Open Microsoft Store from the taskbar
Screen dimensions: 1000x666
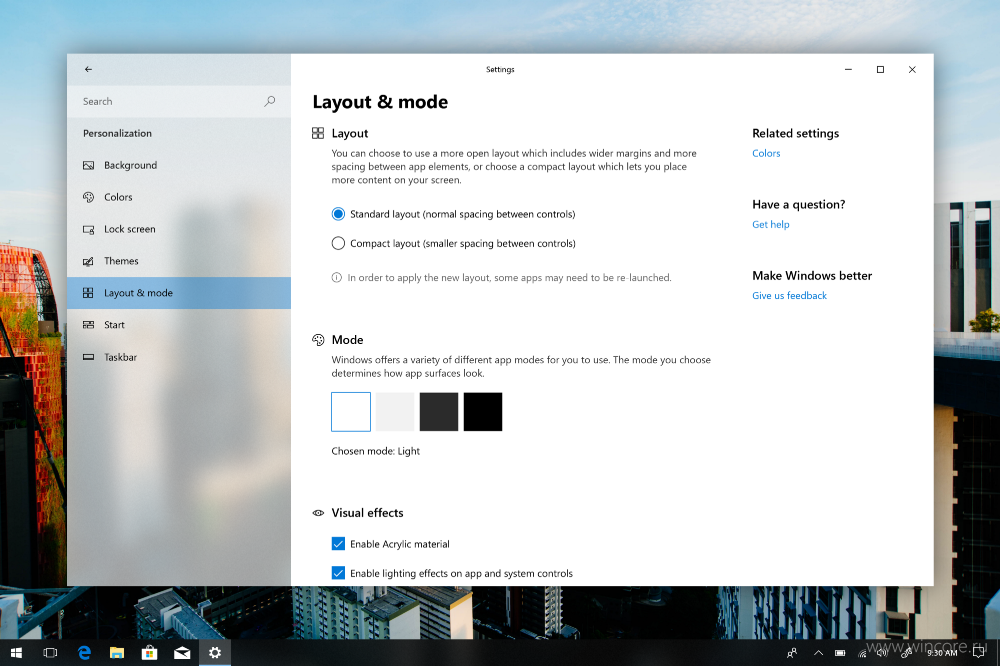[149, 653]
